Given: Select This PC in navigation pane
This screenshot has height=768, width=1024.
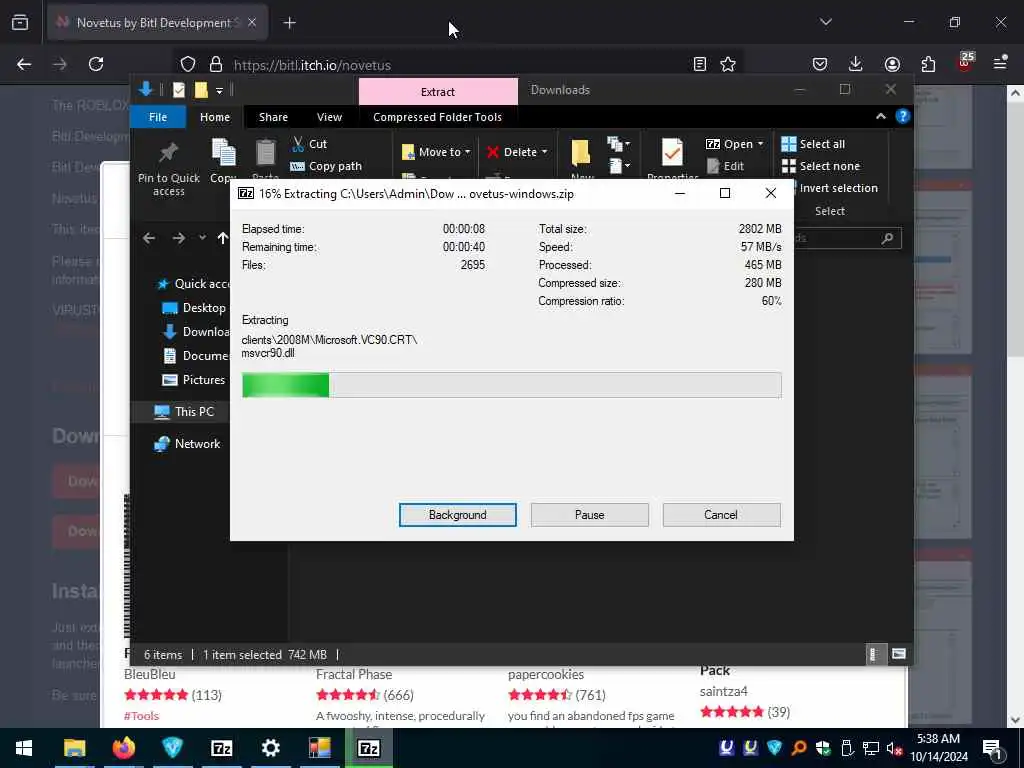Looking at the screenshot, I should click(x=184, y=411).
